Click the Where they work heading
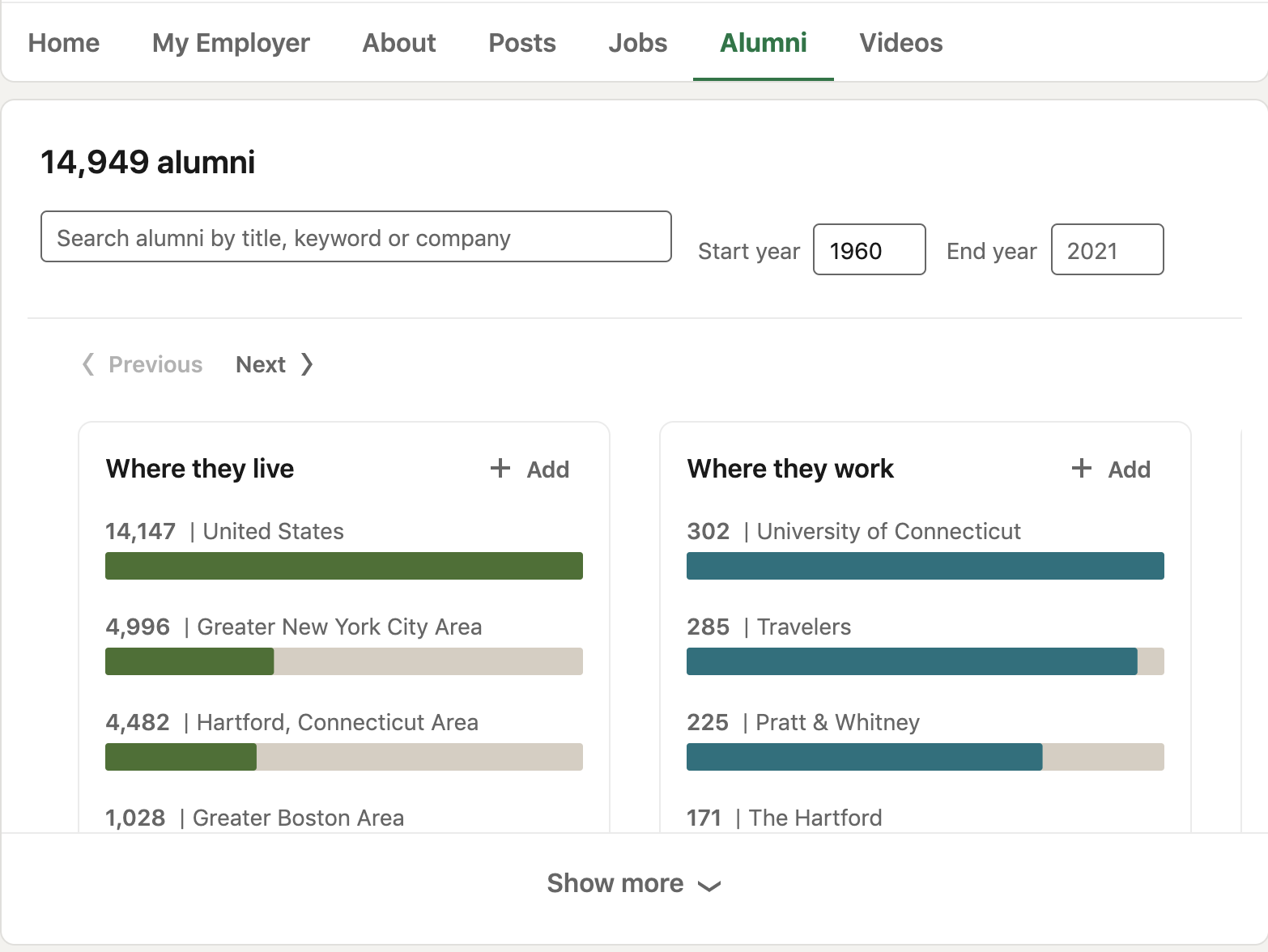 (x=790, y=469)
